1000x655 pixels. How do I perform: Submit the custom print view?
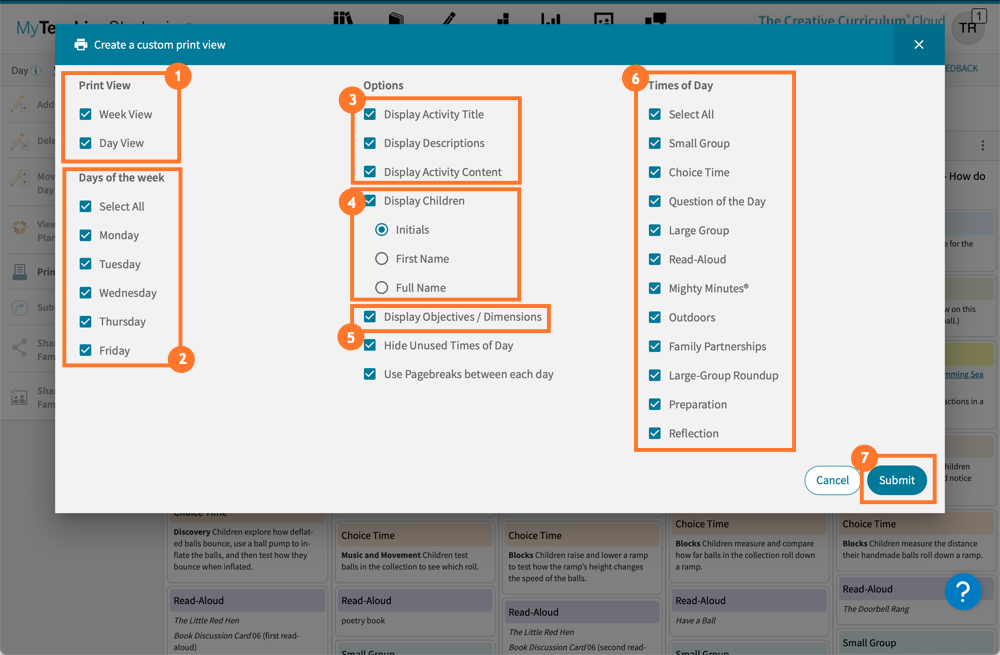[896, 480]
